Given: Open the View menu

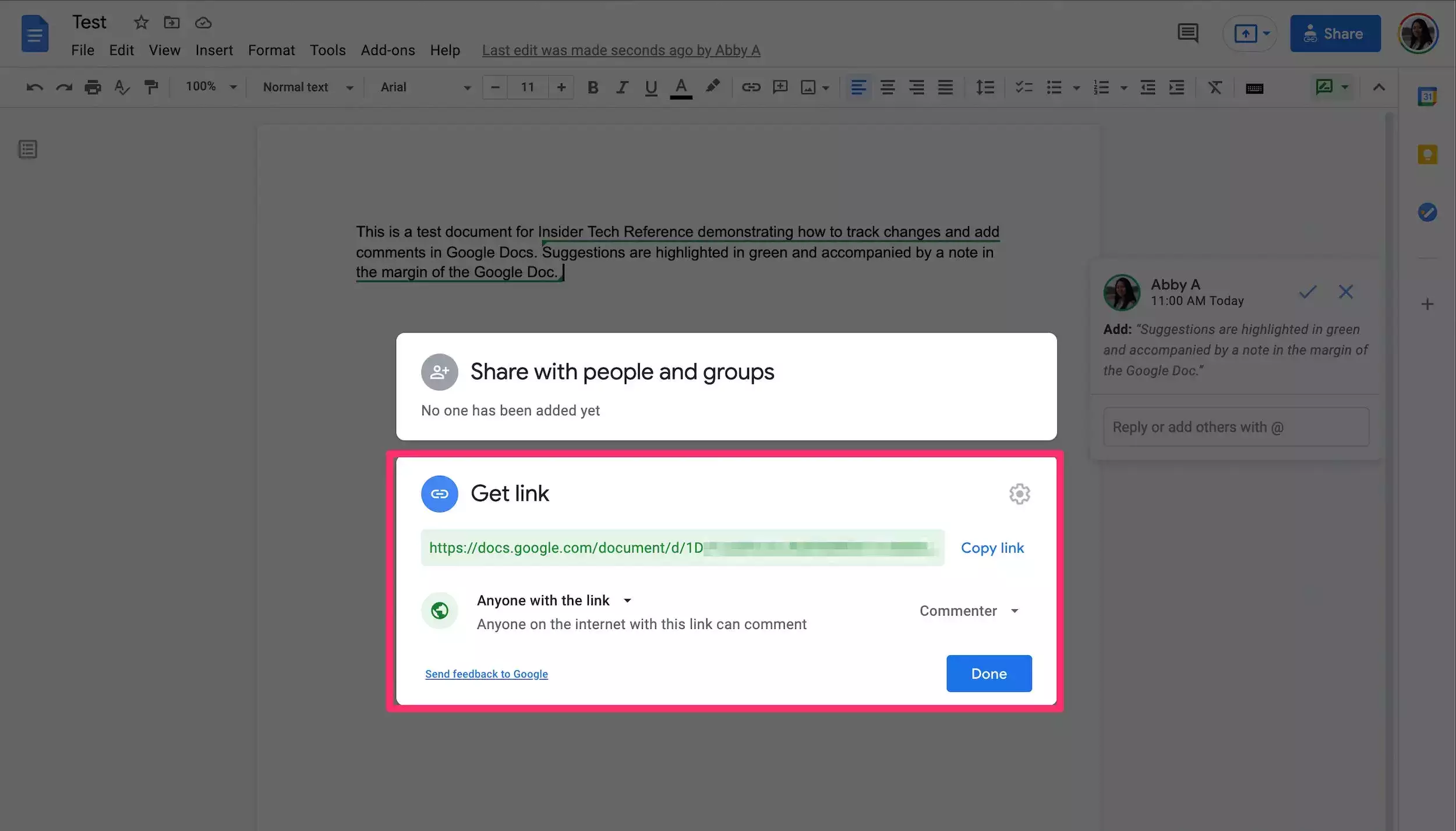Looking at the screenshot, I should pos(164,51).
